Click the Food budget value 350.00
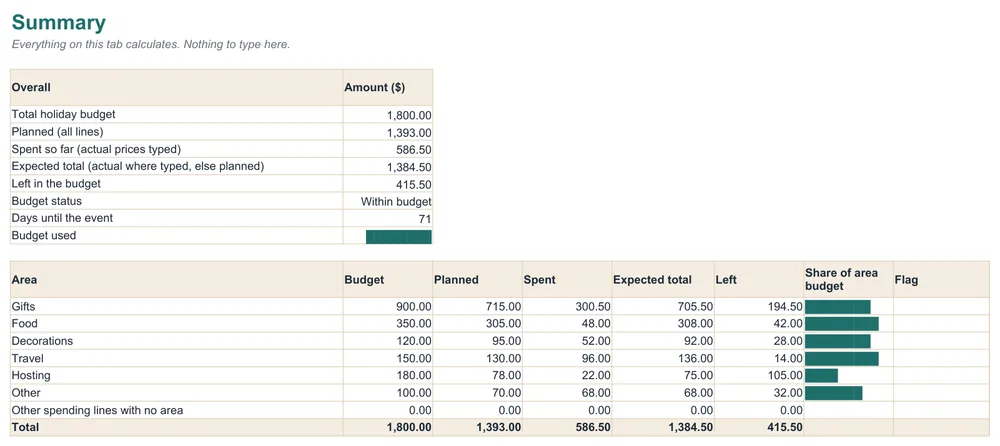 pyautogui.click(x=413, y=324)
